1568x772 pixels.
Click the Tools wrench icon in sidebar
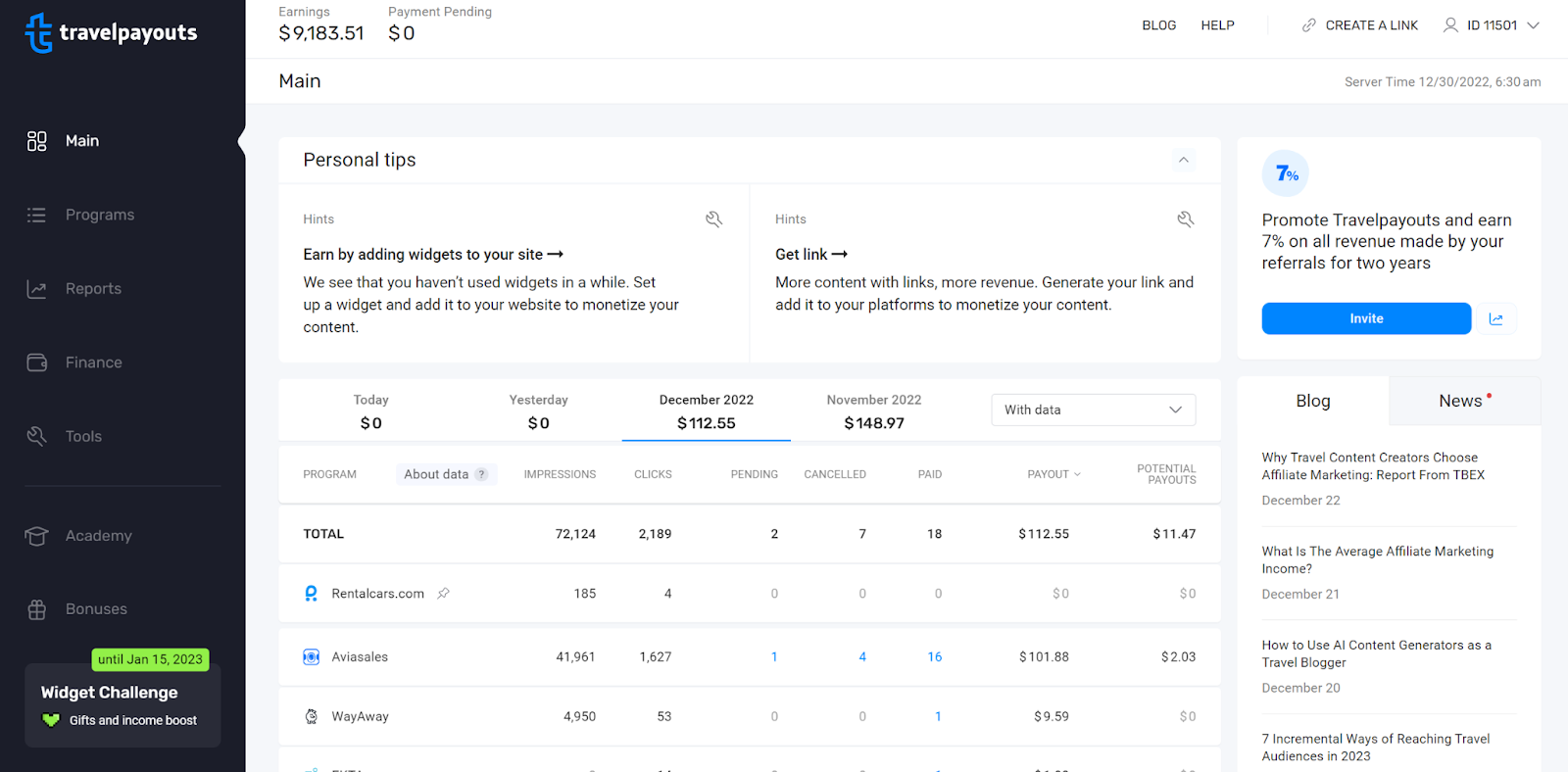pos(36,436)
